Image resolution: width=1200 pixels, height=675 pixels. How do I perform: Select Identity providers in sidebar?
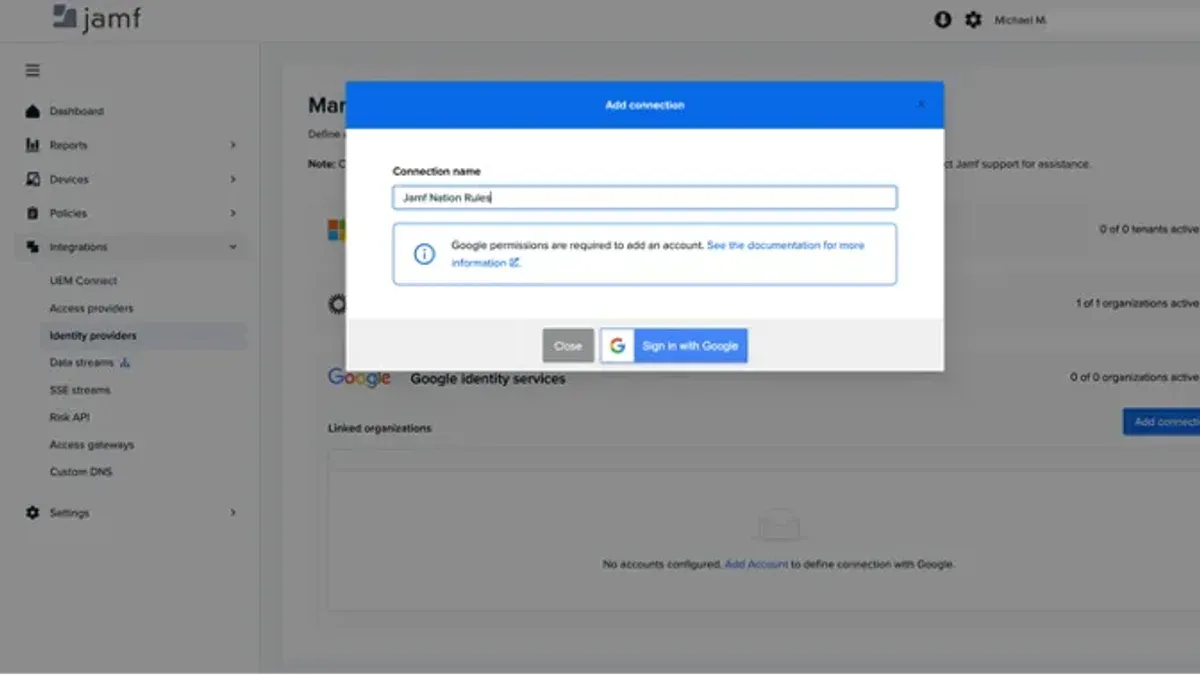tap(93, 336)
